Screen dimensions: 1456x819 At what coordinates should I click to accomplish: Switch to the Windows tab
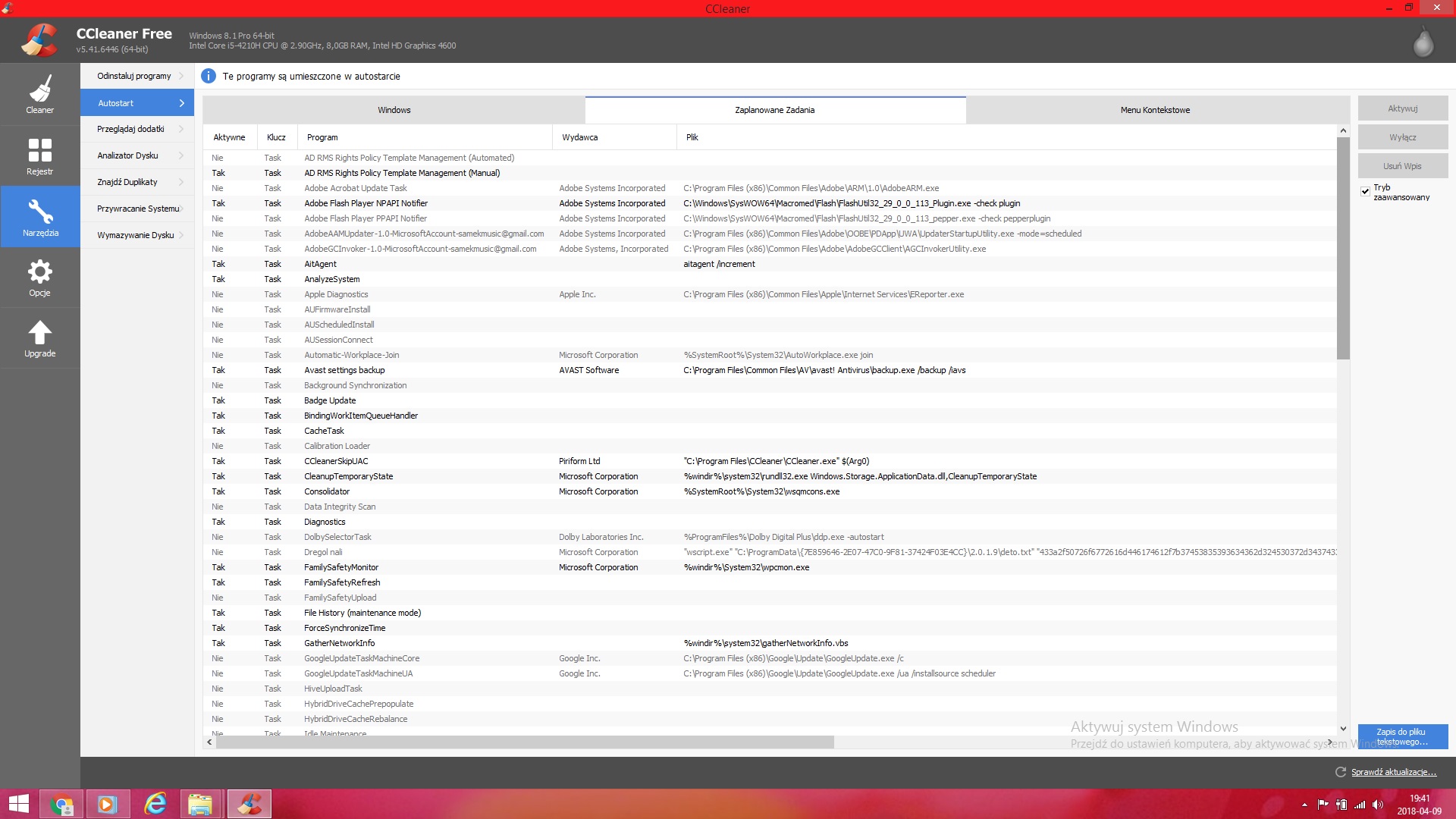tap(394, 110)
